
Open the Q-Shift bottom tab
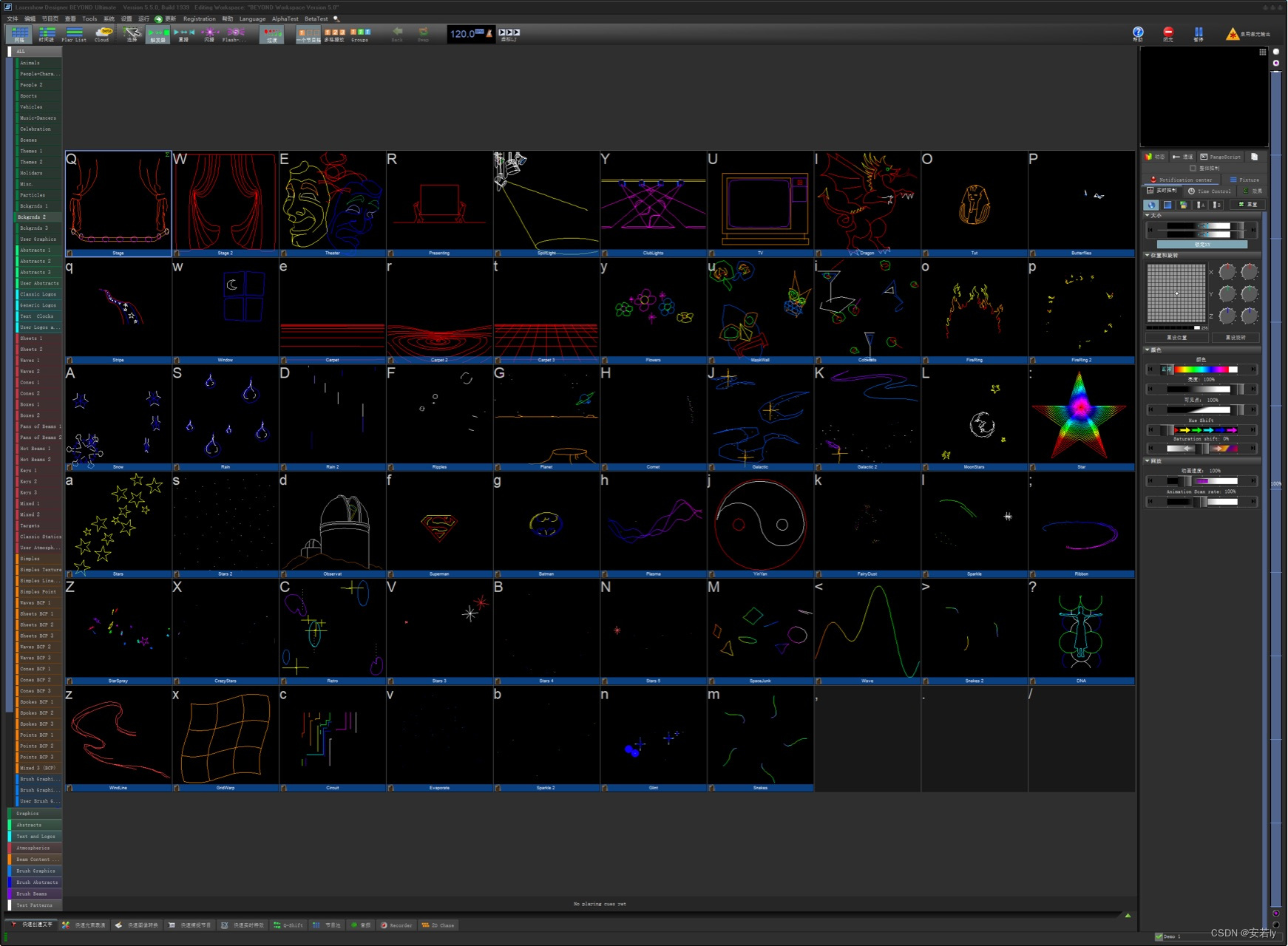point(288,925)
